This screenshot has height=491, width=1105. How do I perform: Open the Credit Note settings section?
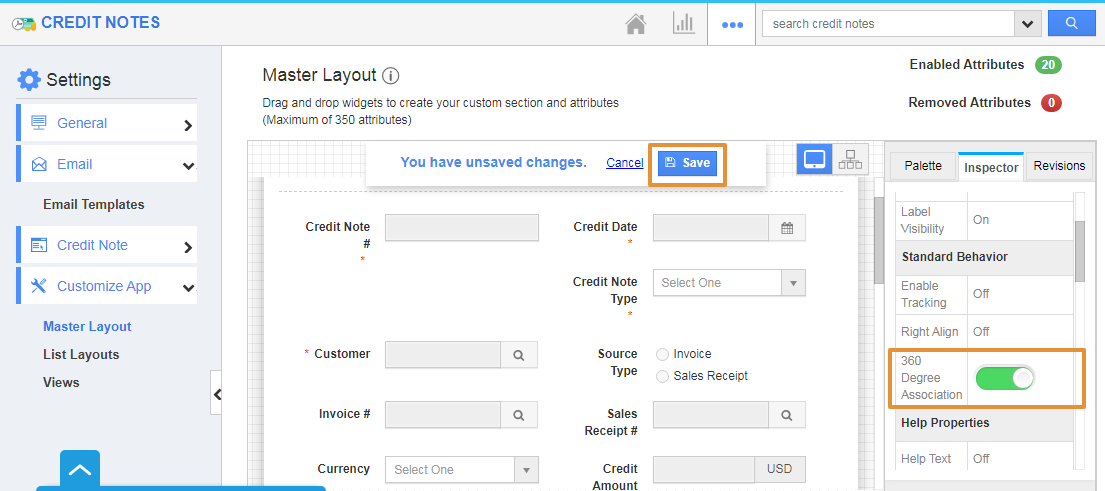click(106, 245)
